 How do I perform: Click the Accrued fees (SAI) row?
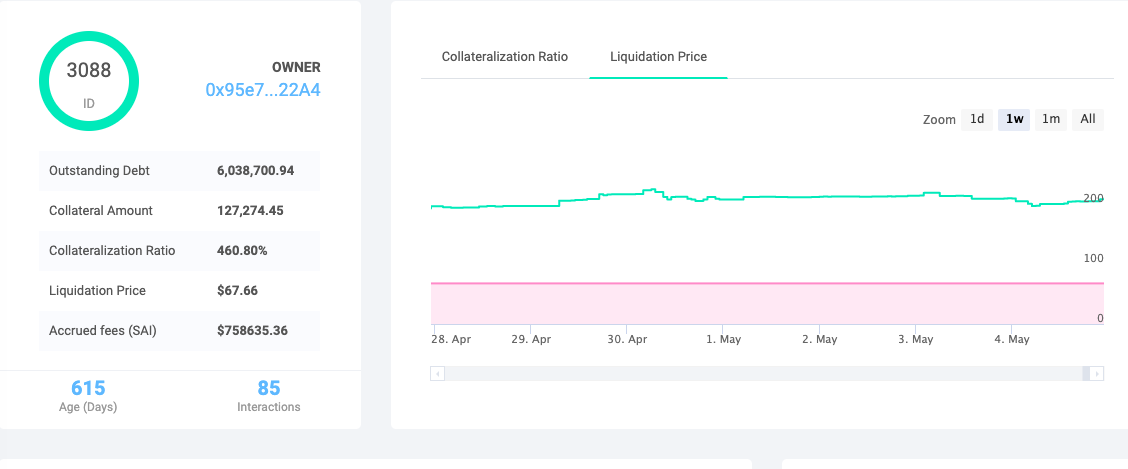[x=179, y=331]
